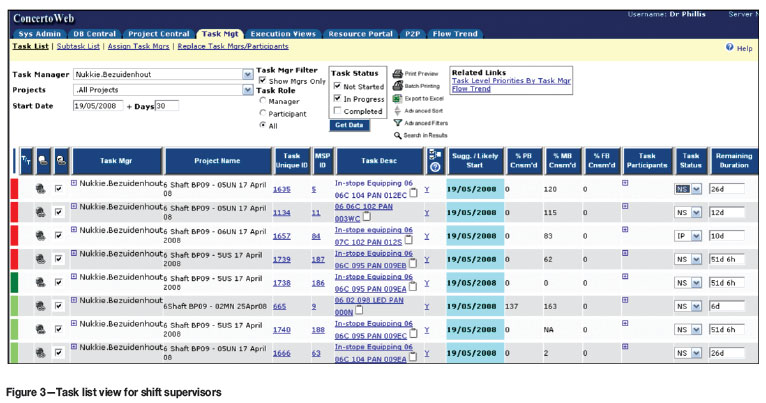Click the Print Preview printer icon
The width and height of the screenshot is (766, 403).
pos(397,74)
